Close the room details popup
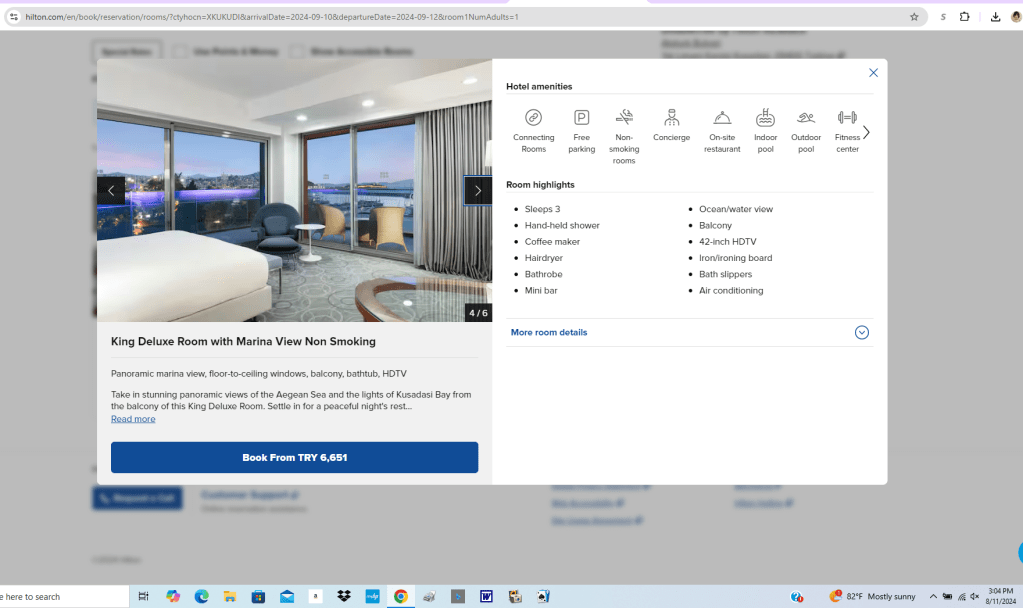This screenshot has width=1023, height=608. [x=873, y=73]
